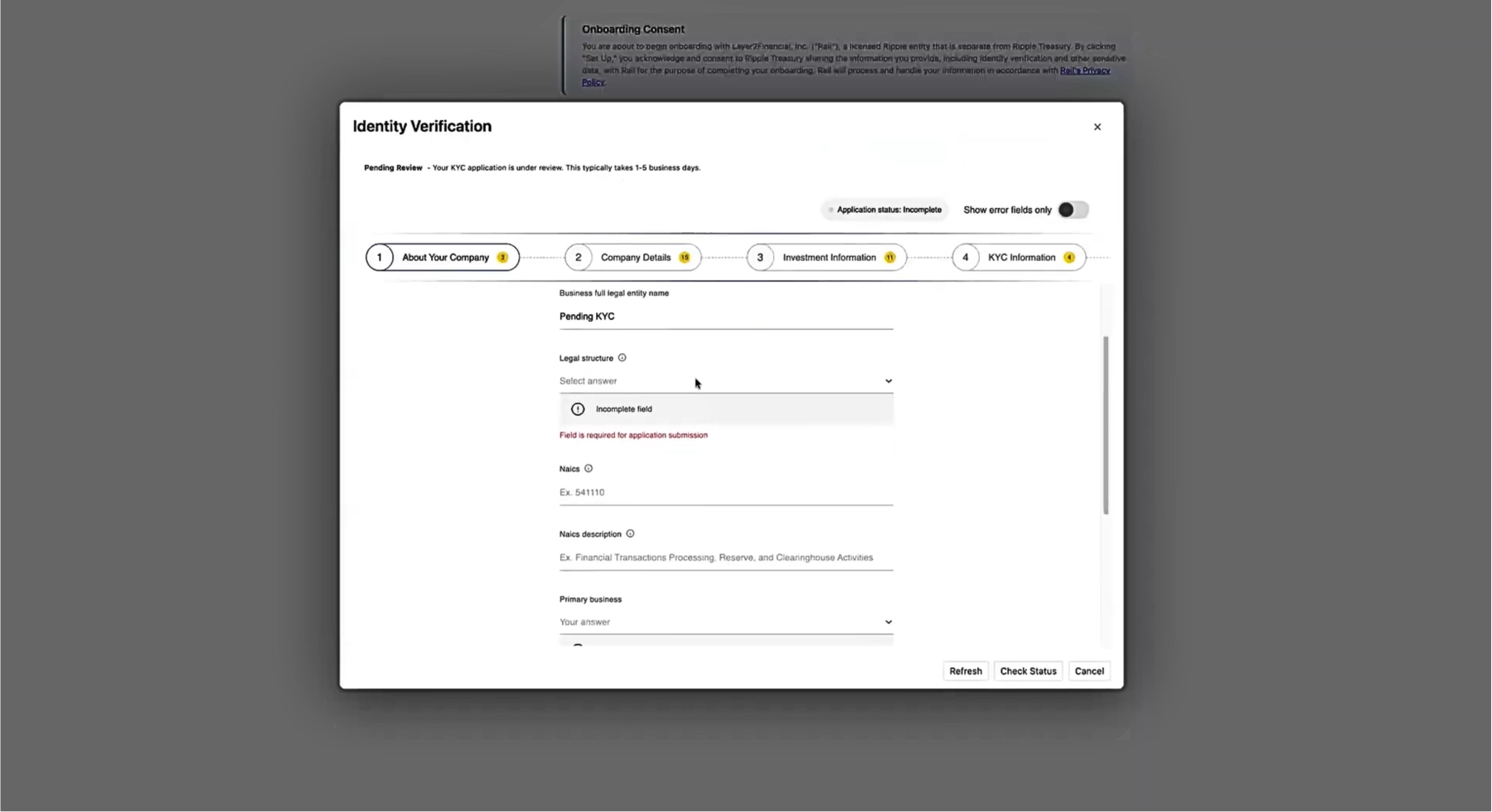Screen dimensions: 1492x812
Task: Click the Naics description info icon
Action: click(x=630, y=534)
